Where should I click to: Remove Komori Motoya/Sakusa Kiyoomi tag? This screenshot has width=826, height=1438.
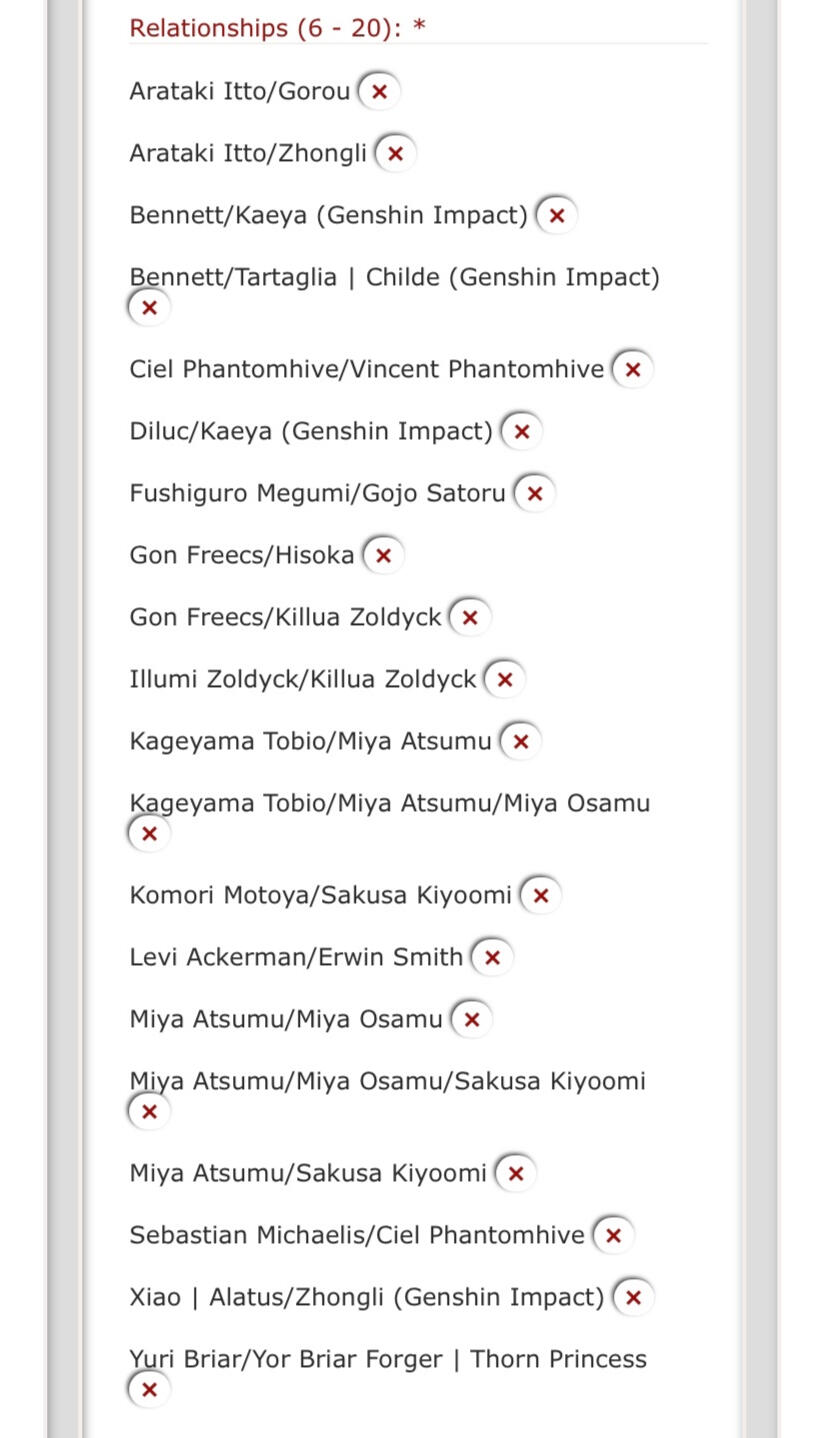(541, 896)
